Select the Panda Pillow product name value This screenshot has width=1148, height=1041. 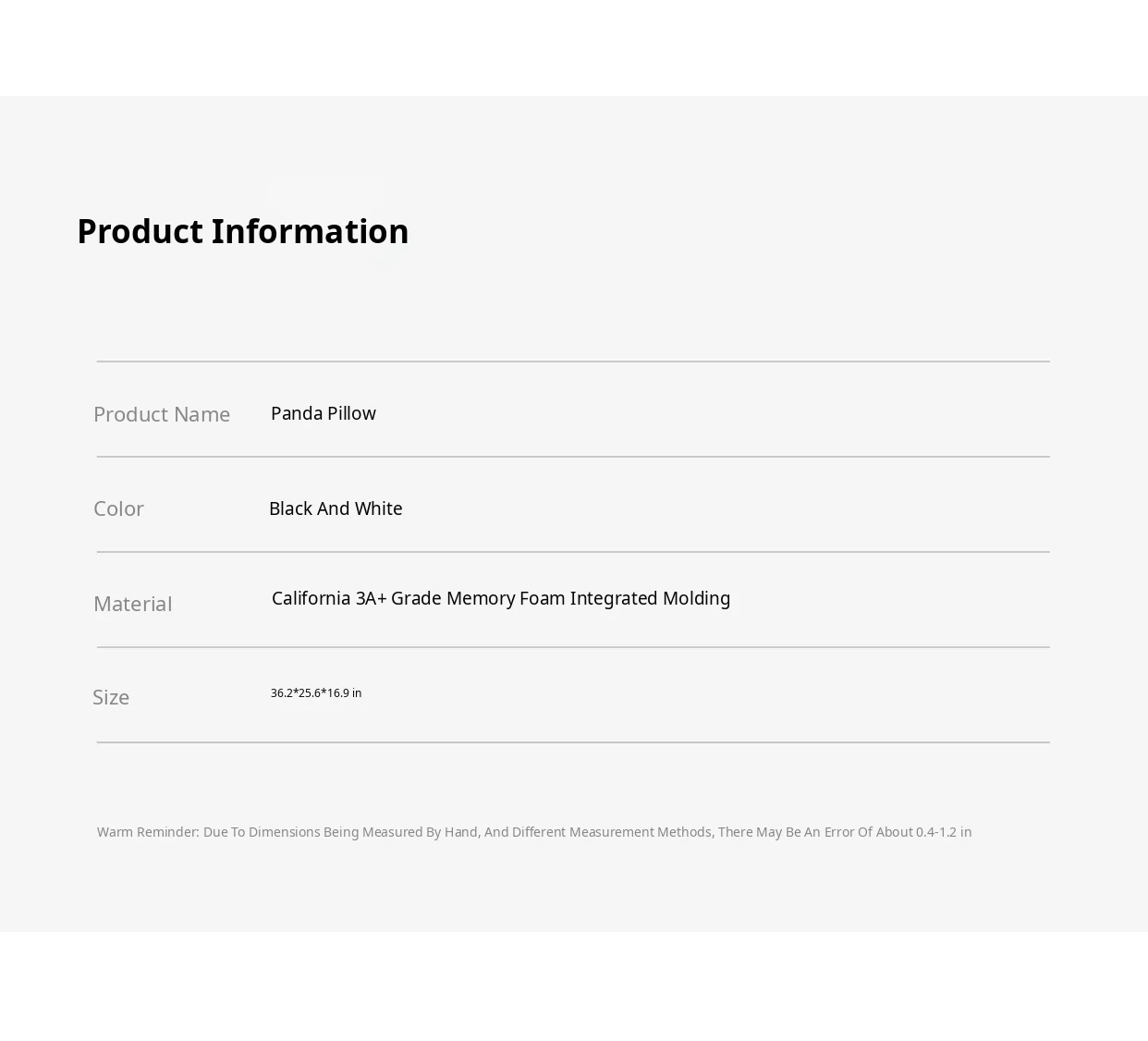[323, 413]
